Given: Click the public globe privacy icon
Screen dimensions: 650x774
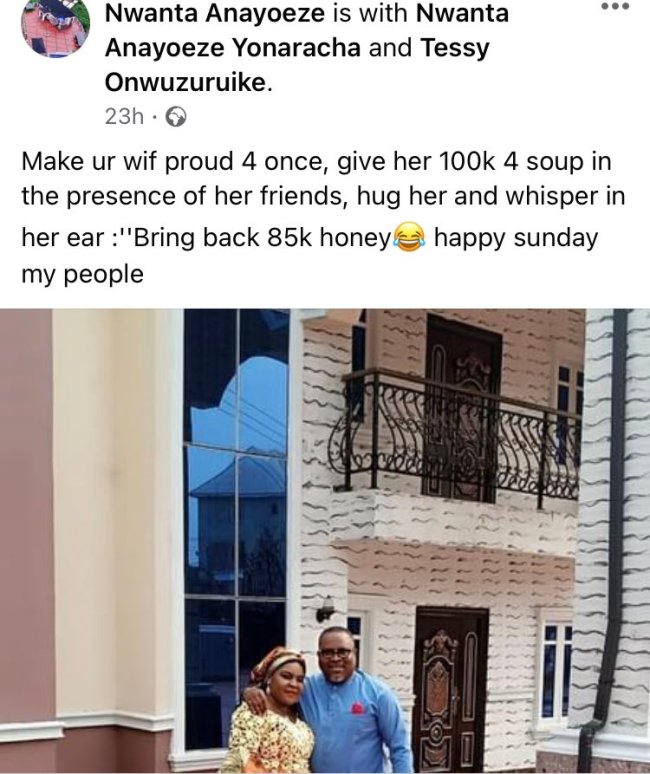Looking at the screenshot, I should (176, 117).
